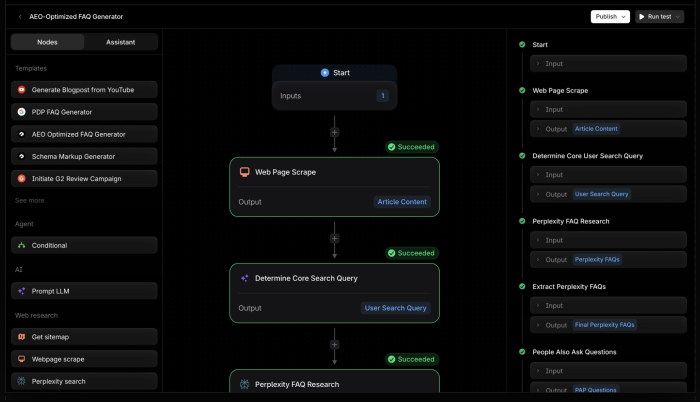Click the Get sitemap node icon

[x=21, y=336]
